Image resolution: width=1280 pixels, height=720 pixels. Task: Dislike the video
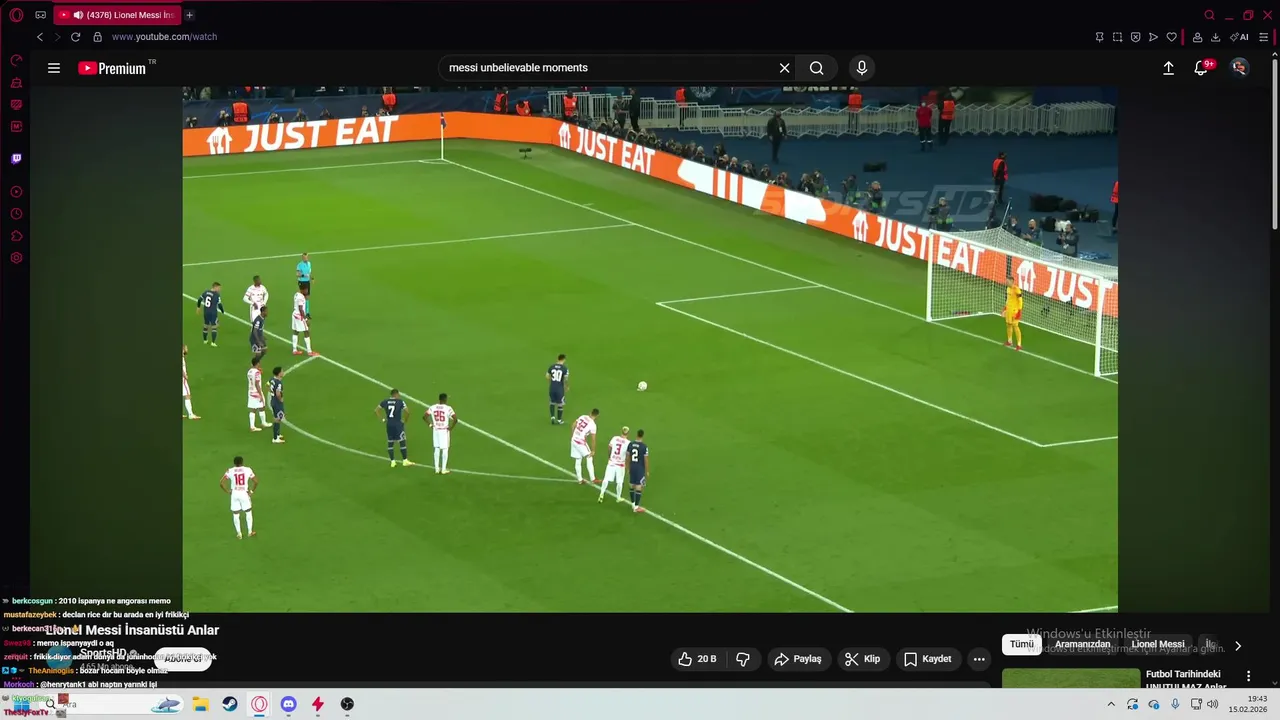[743, 659]
